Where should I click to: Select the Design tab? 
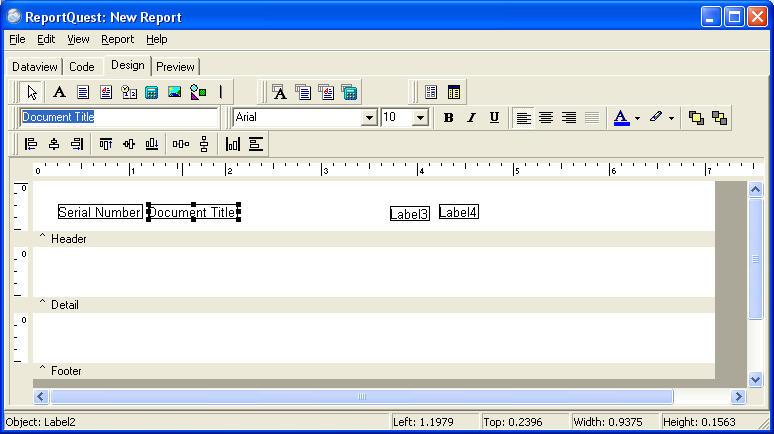[127, 65]
